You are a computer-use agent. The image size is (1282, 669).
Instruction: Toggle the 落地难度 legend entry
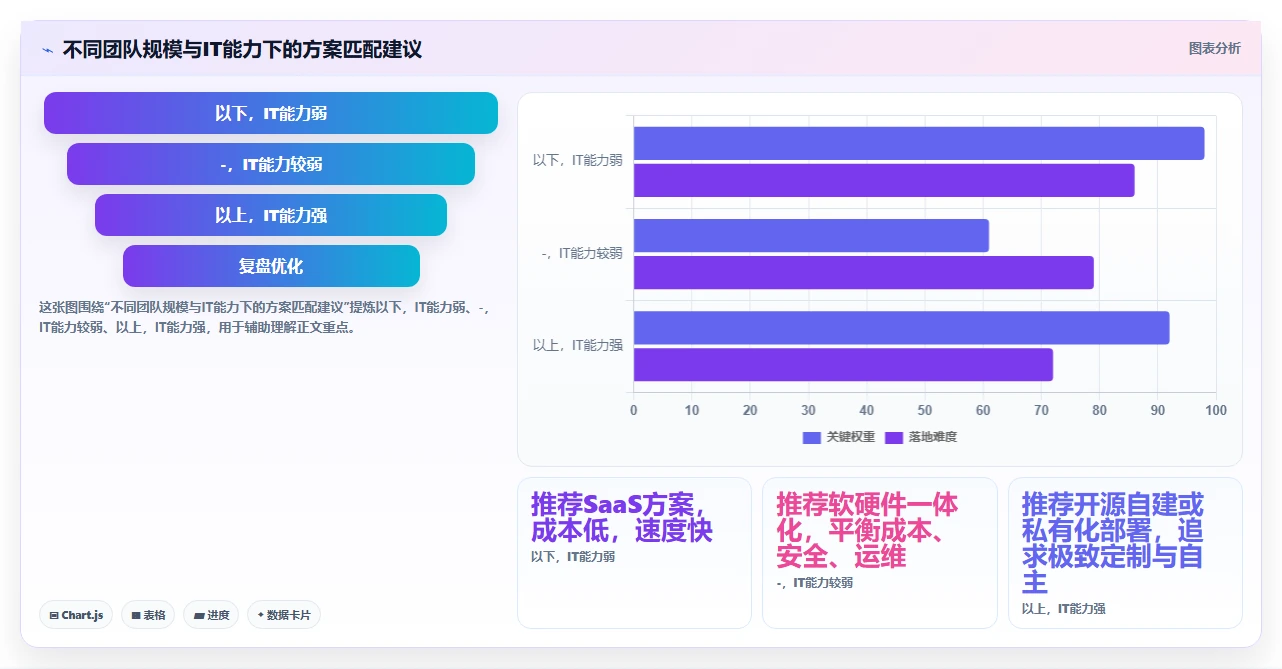pyautogui.click(x=921, y=437)
